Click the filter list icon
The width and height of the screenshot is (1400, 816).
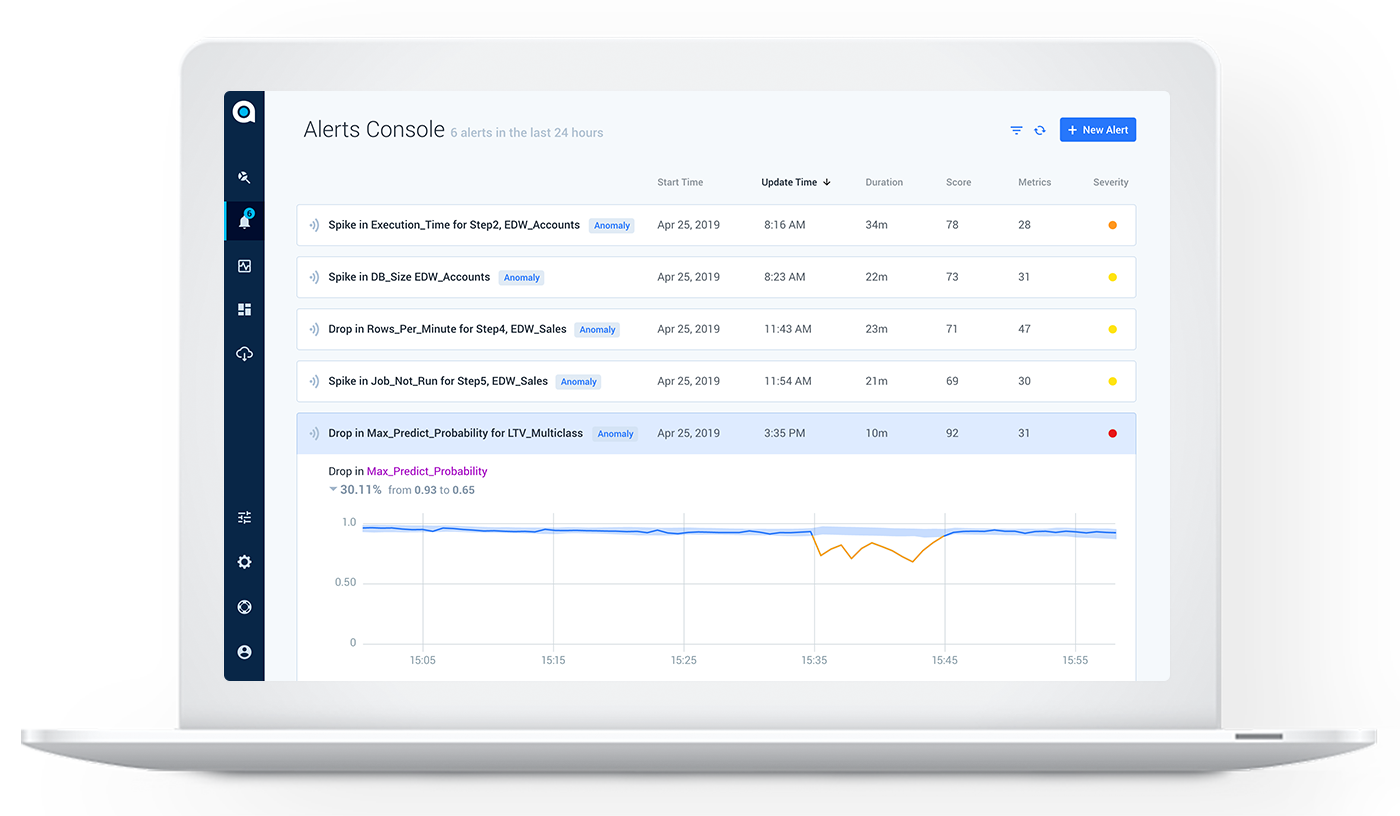pyautogui.click(x=1016, y=130)
